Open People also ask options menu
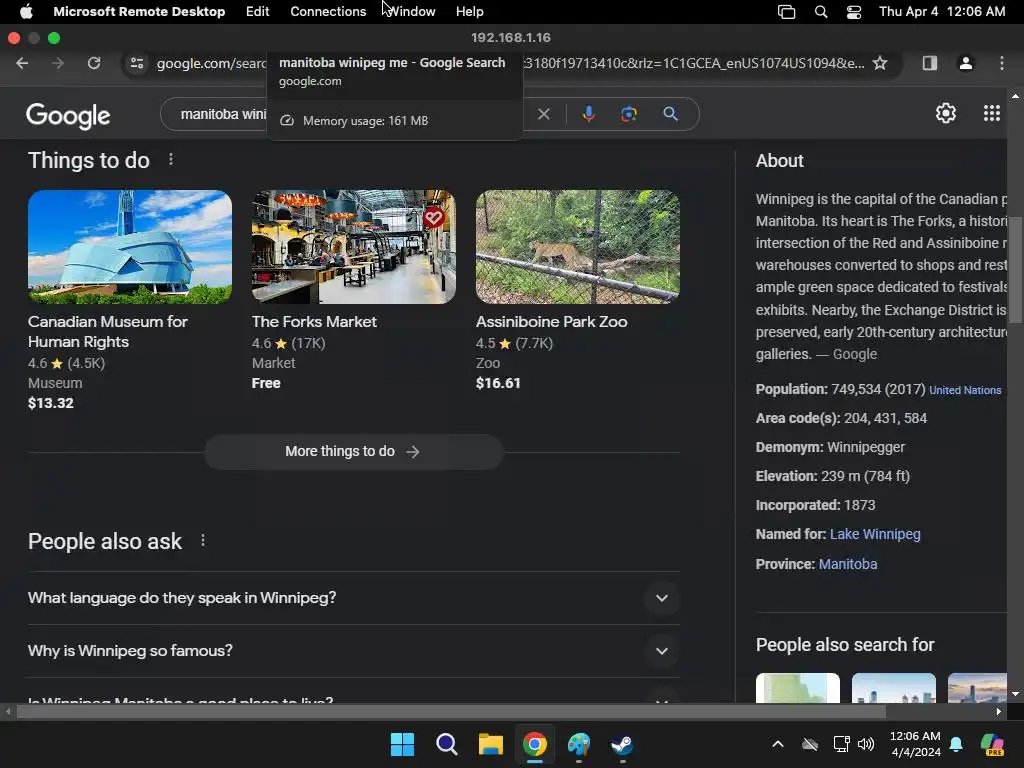This screenshot has height=768, width=1024. (203, 541)
